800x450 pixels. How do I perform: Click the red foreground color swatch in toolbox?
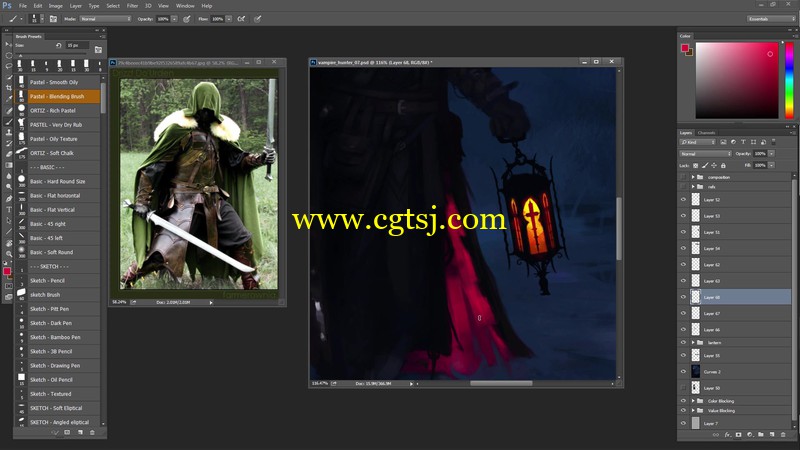click(7, 271)
